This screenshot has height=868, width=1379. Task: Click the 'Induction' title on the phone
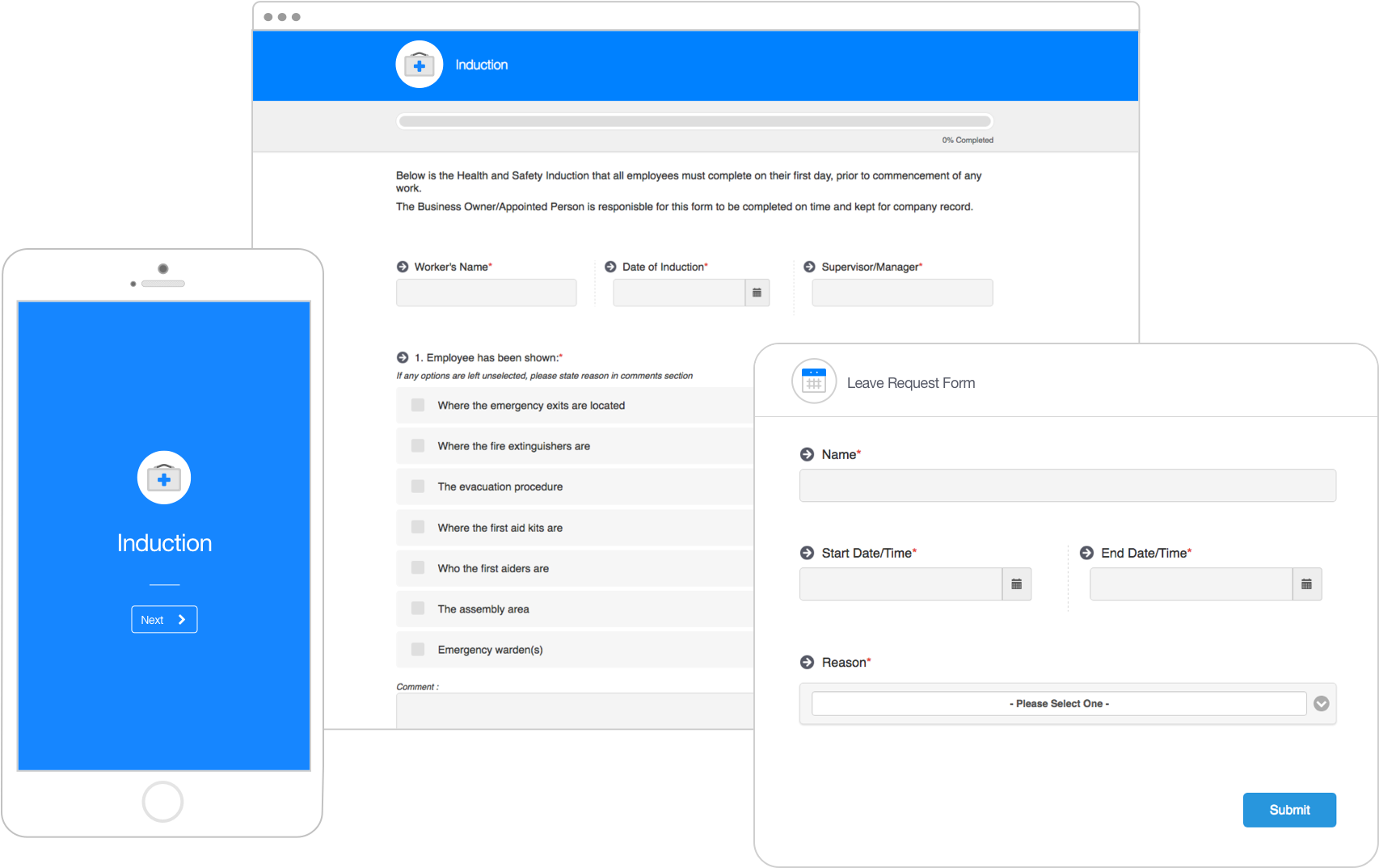pos(165,543)
